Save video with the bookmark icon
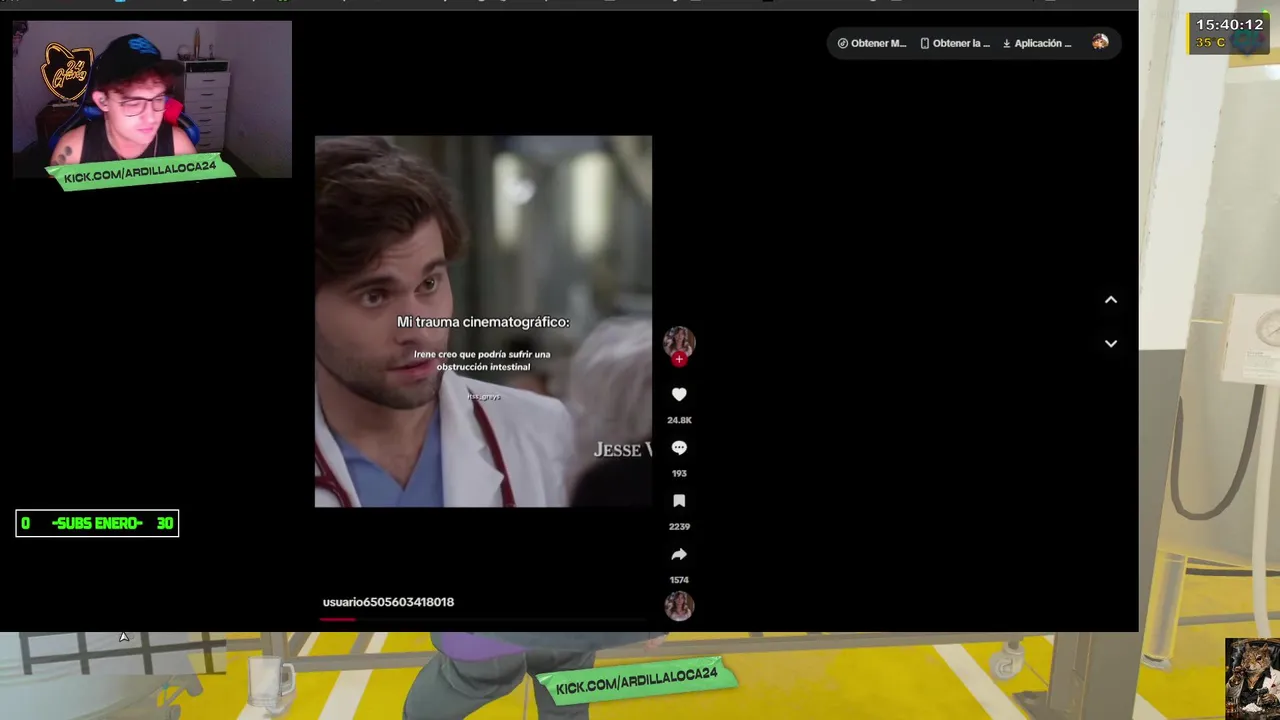Image resolution: width=1280 pixels, height=720 pixels. [679, 501]
